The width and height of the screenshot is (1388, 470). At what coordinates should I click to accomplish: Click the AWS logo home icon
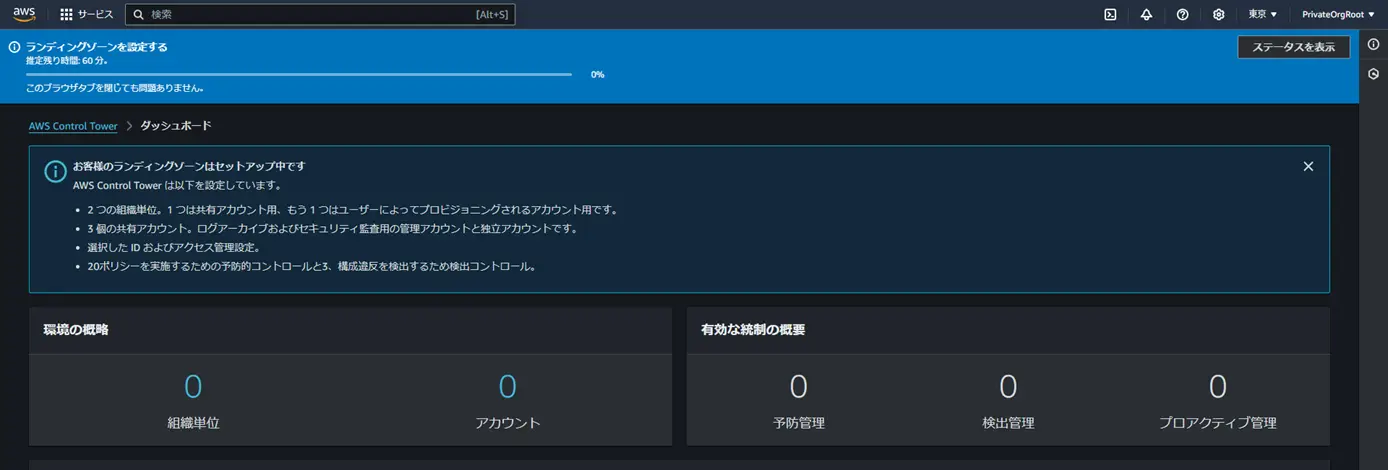point(24,14)
